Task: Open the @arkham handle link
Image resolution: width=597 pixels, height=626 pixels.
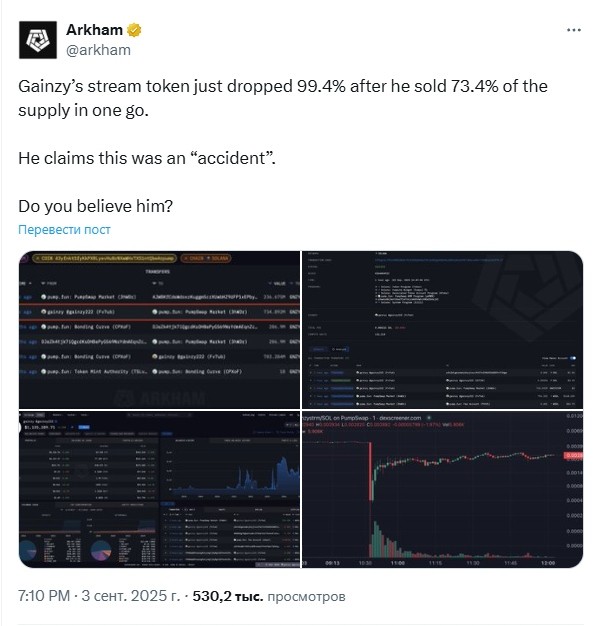Action: [98, 50]
